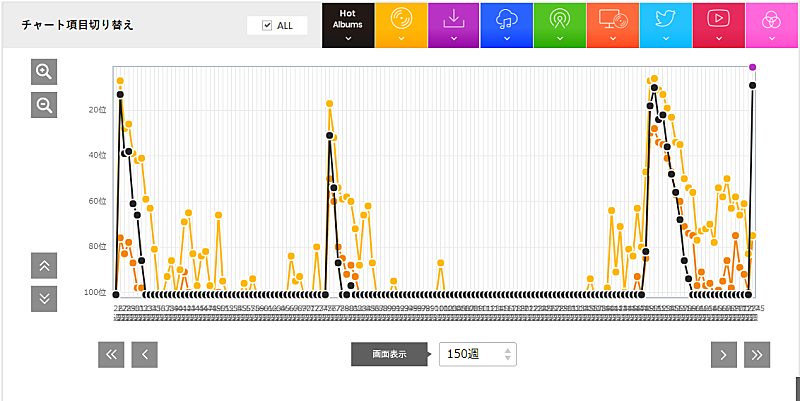The height and width of the screenshot is (401, 800).
Task: Expand the green radio airplay chart item
Action: coord(560,24)
